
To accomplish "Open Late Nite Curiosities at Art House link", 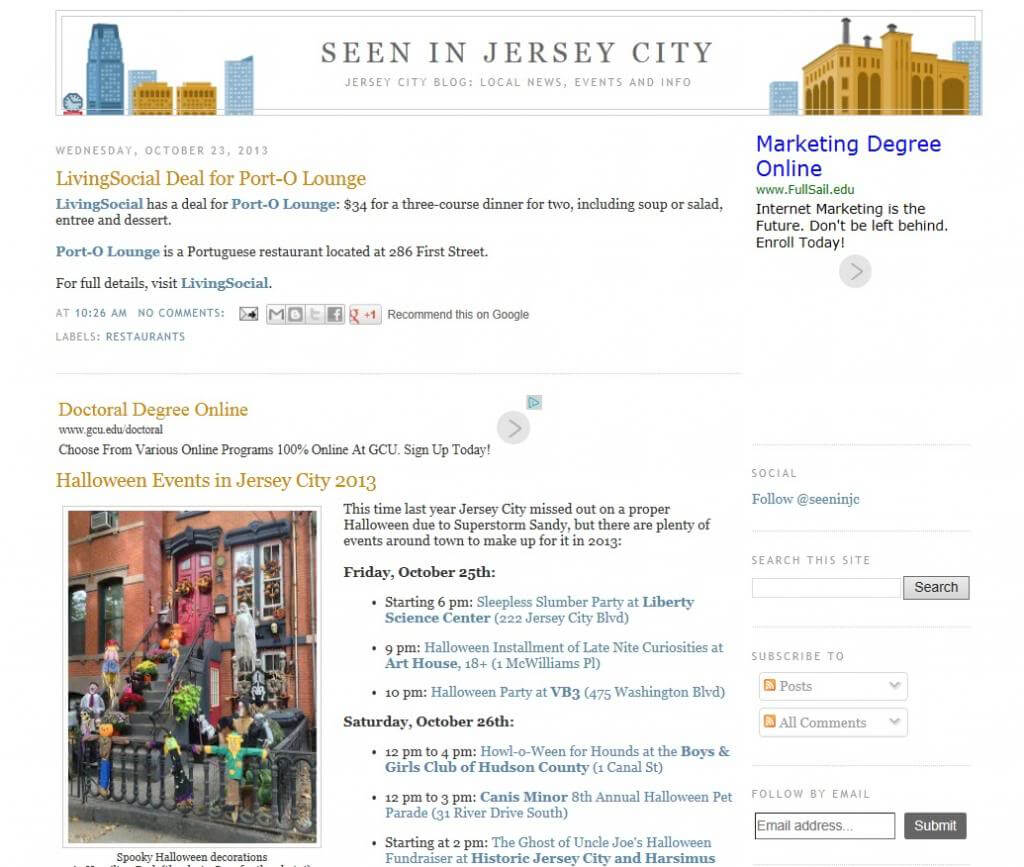I will tap(554, 655).
